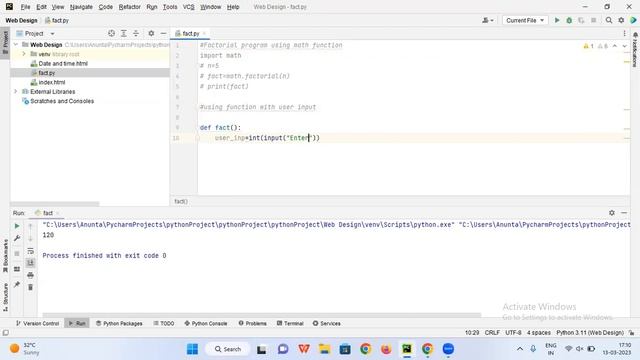Open the JetBrains toolbox icon at top right
Viewport: 640px width, 360px height.
(x=633, y=20)
